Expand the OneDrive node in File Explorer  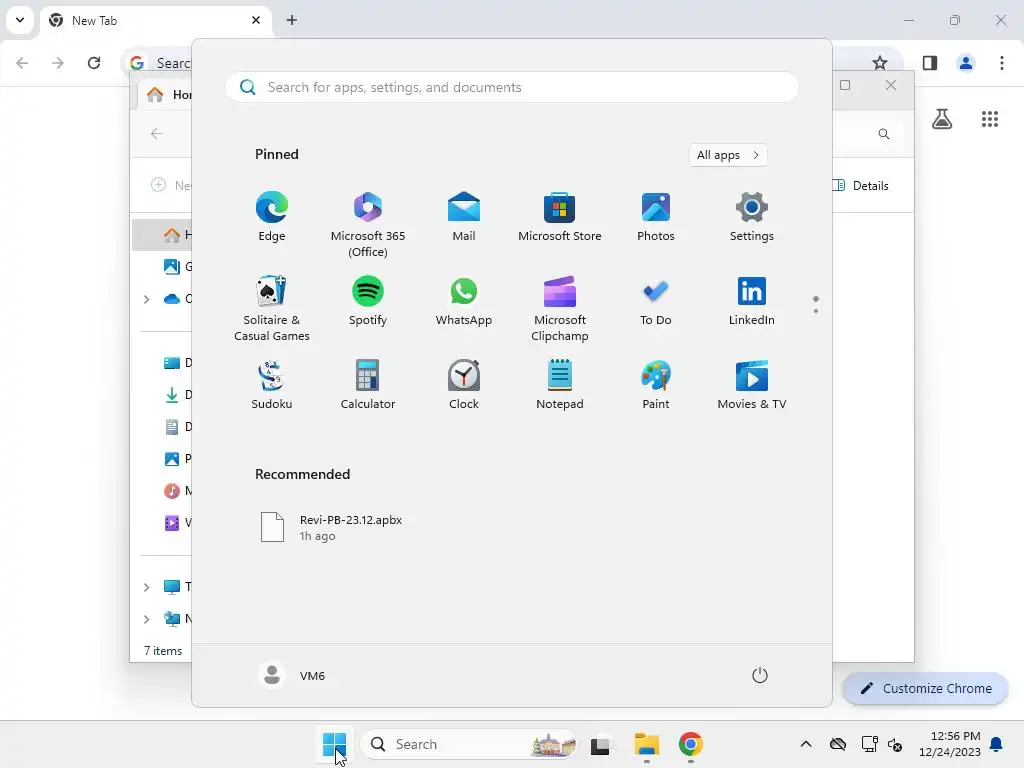(x=146, y=299)
